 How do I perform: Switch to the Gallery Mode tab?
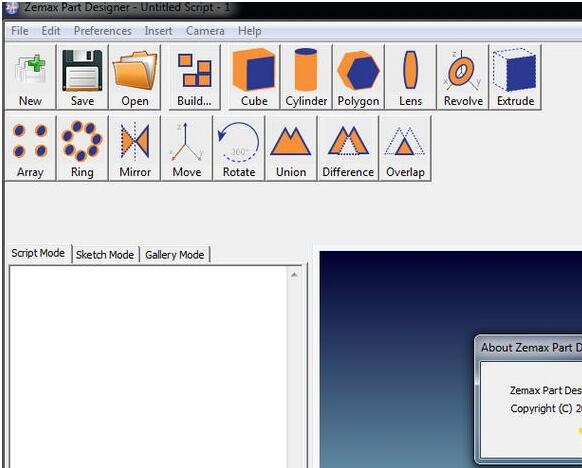(174, 255)
